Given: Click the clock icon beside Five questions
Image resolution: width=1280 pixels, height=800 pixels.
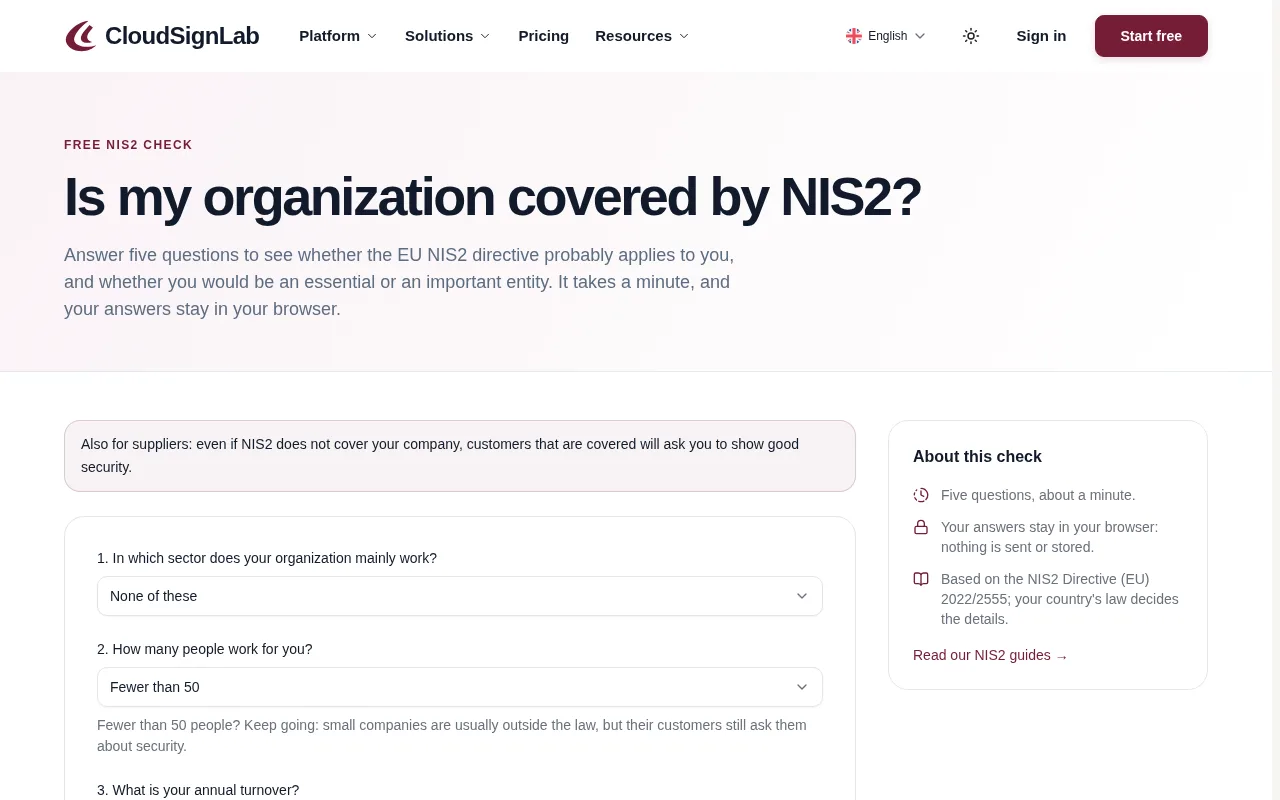Looking at the screenshot, I should coord(921,495).
